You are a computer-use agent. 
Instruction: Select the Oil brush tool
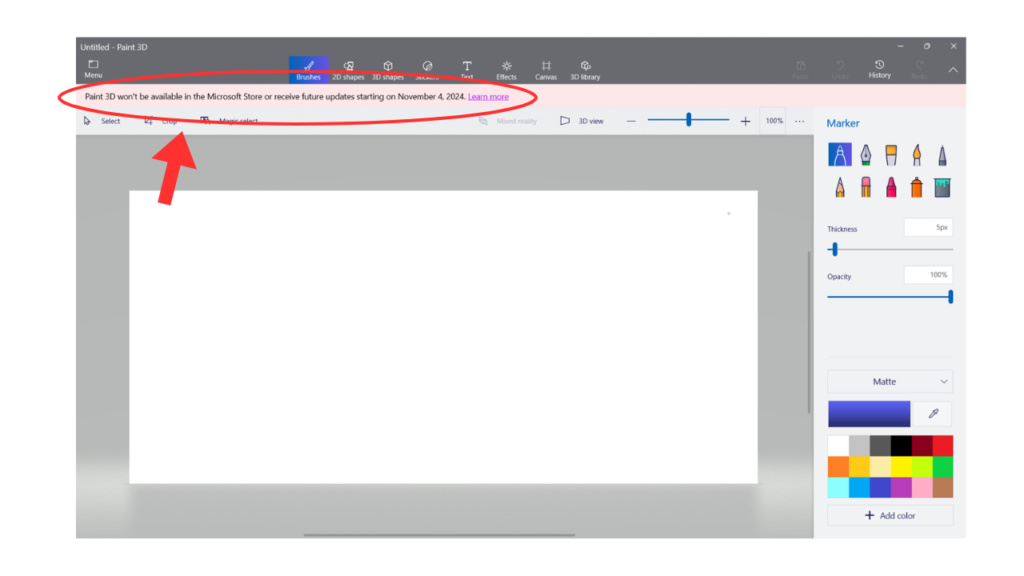(x=891, y=155)
